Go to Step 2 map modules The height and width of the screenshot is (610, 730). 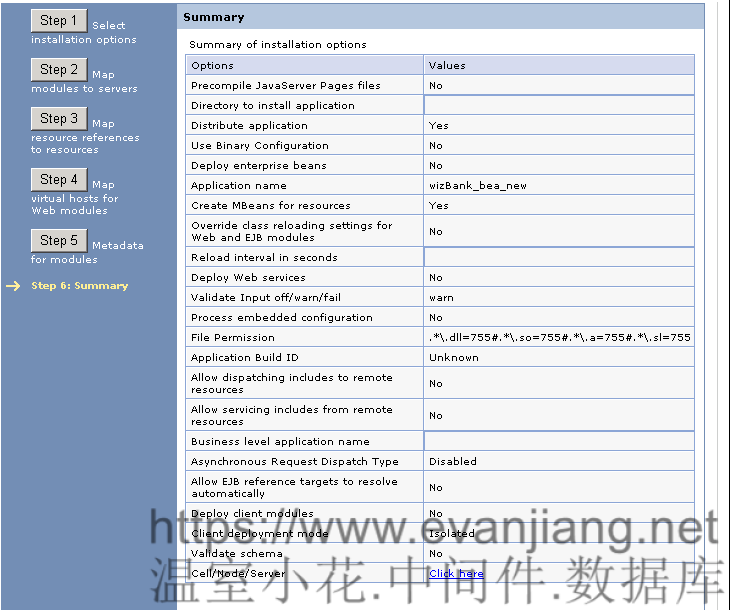coord(59,70)
